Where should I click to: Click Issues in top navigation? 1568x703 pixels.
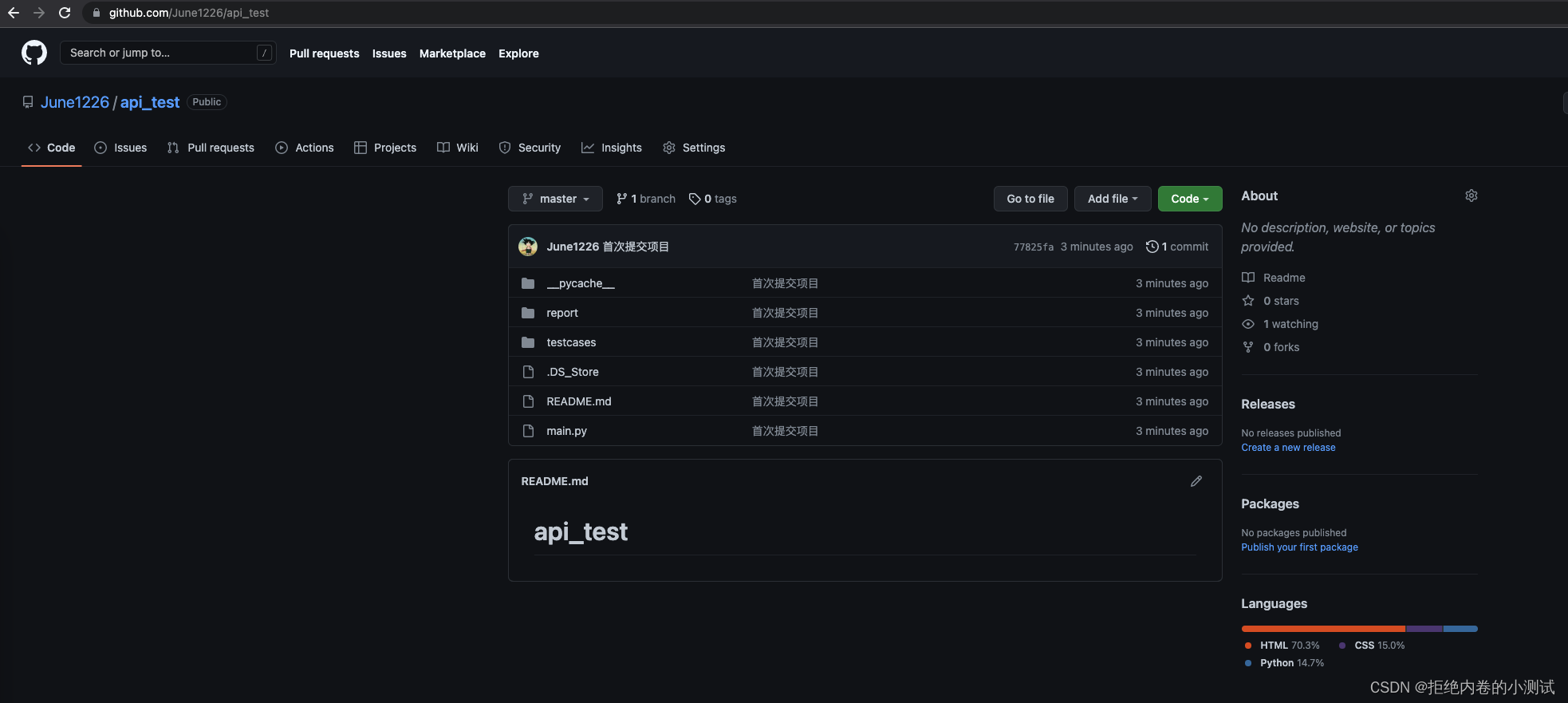[389, 53]
